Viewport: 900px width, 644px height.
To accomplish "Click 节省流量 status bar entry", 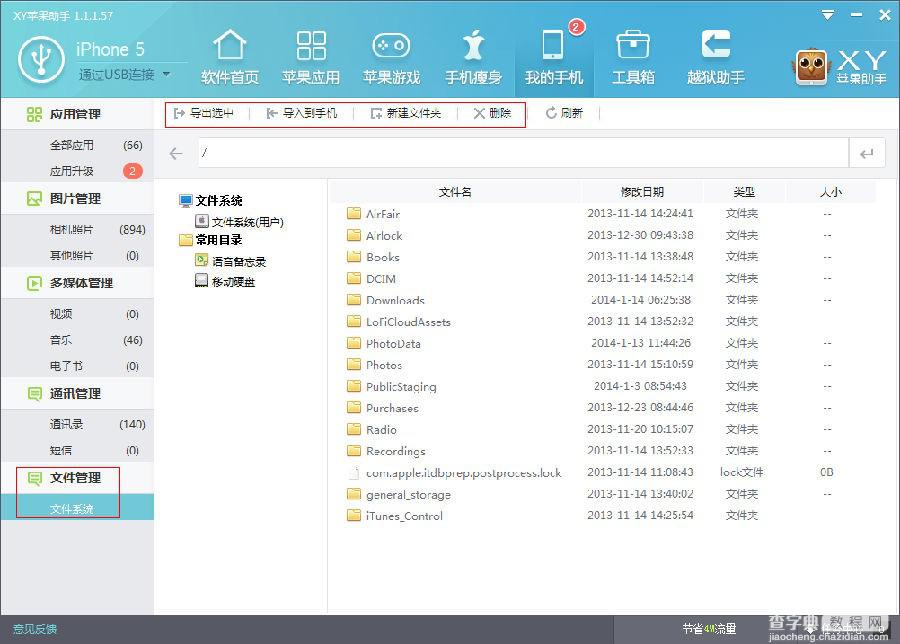I will (x=709, y=629).
